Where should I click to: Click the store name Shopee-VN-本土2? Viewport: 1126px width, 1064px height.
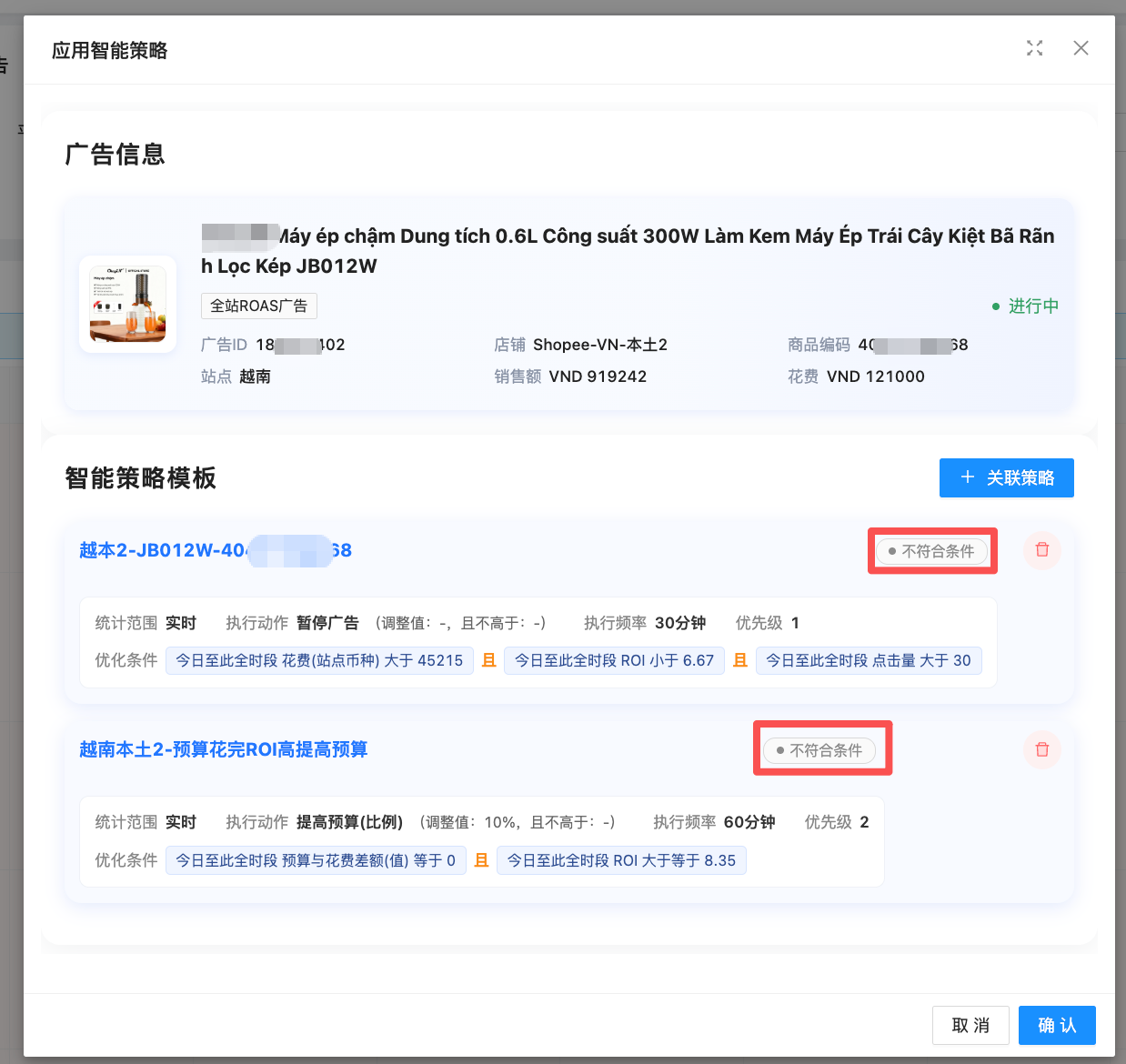click(600, 345)
